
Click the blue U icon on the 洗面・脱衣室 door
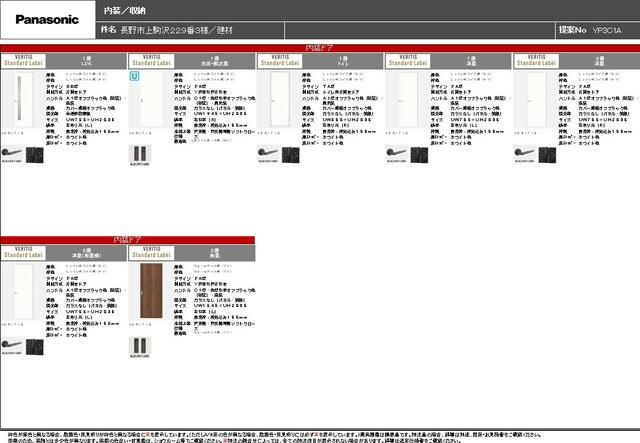(136, 76)
